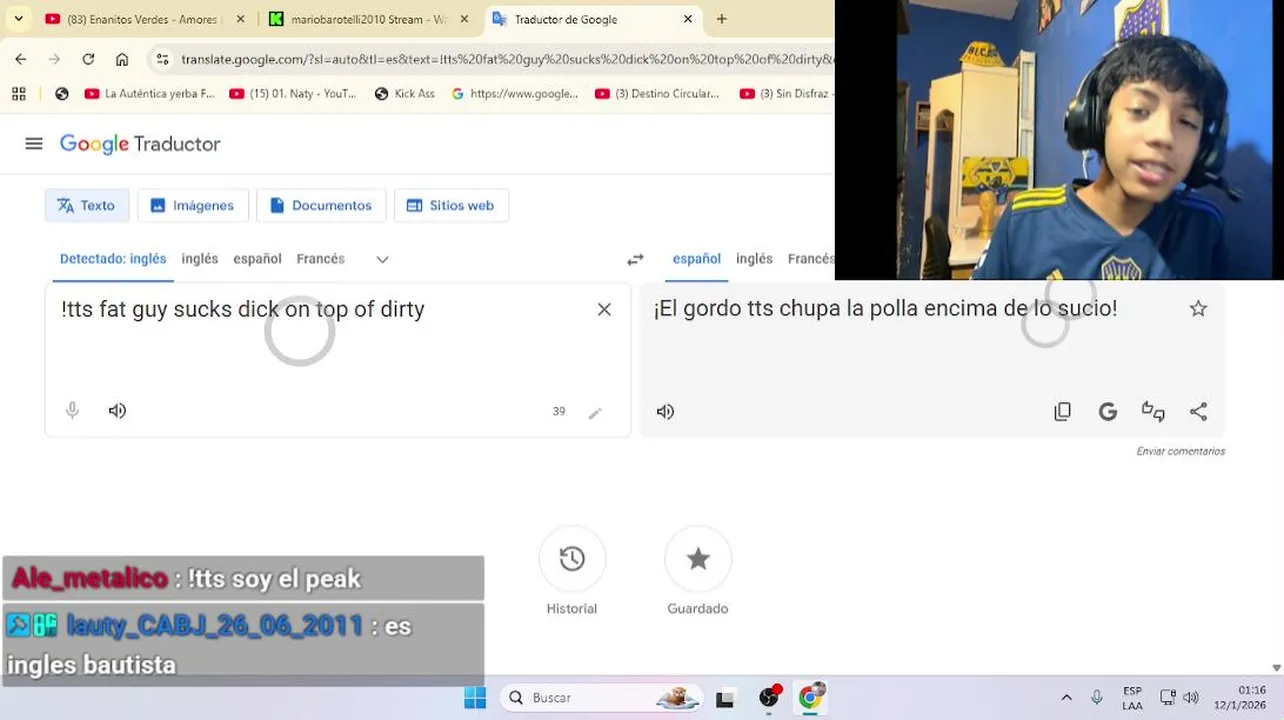Open the handwriting pencil input tool
Image resolution: width=1284 pixels, height=720 pixels.
[x=595, y=413]
